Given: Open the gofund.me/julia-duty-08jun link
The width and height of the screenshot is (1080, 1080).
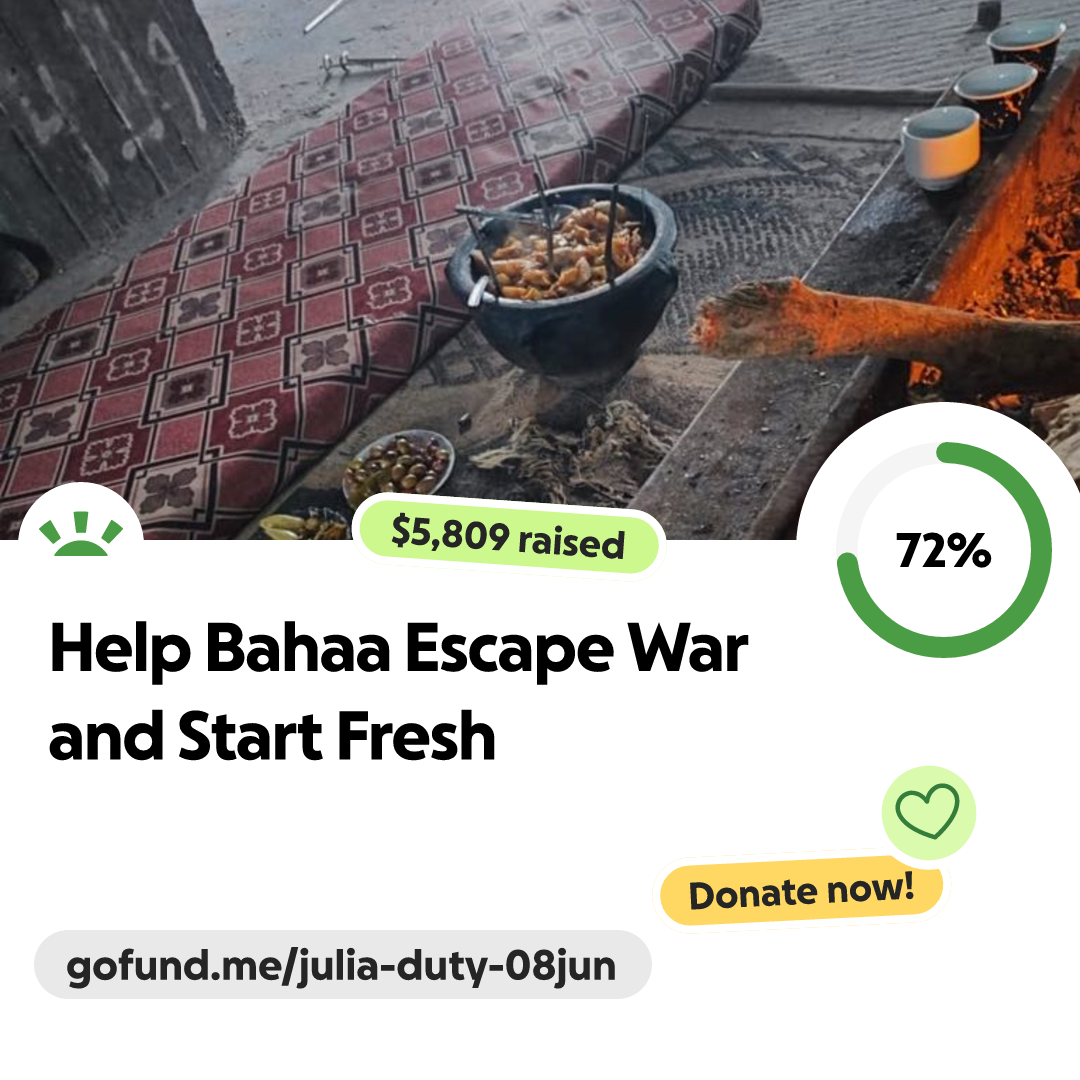Looking at the screenshot, I should point(342,965).
